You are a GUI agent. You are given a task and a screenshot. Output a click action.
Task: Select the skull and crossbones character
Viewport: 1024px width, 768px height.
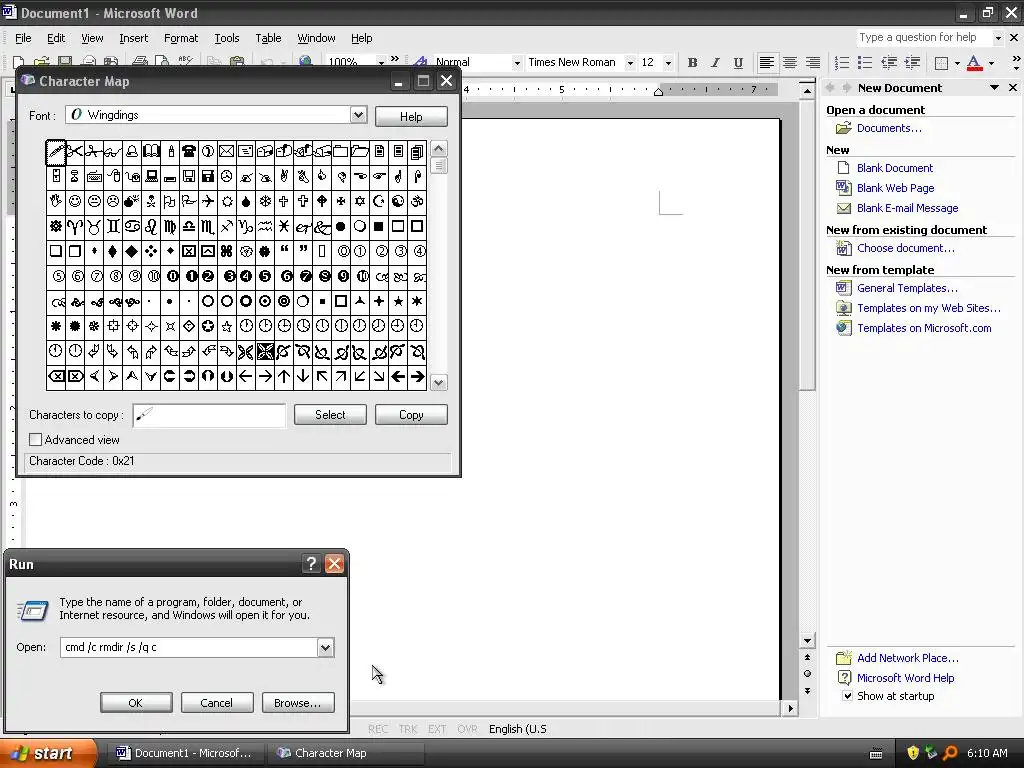(x=151, y=202)
